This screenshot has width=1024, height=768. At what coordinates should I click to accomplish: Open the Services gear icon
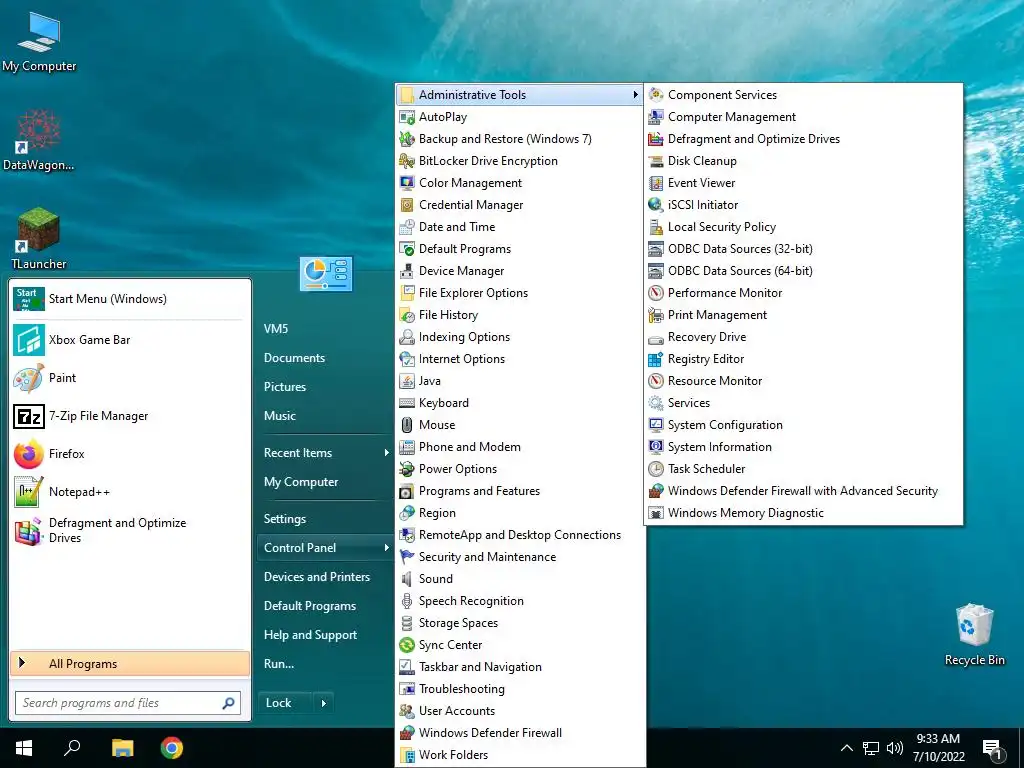click(656, 403)
